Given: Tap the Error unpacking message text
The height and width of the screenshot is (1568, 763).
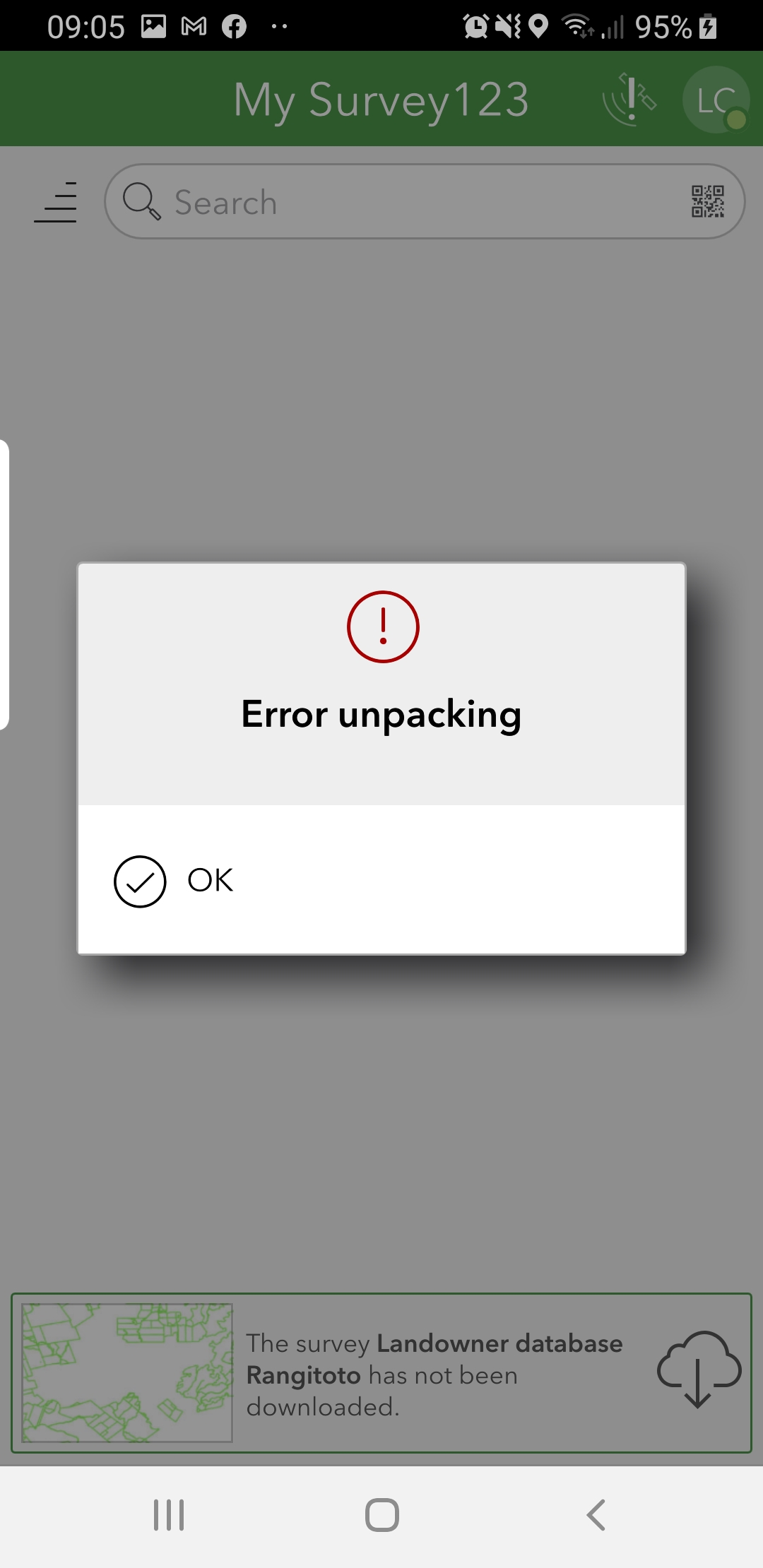Looking at the screenshot, I should [381, 714].
